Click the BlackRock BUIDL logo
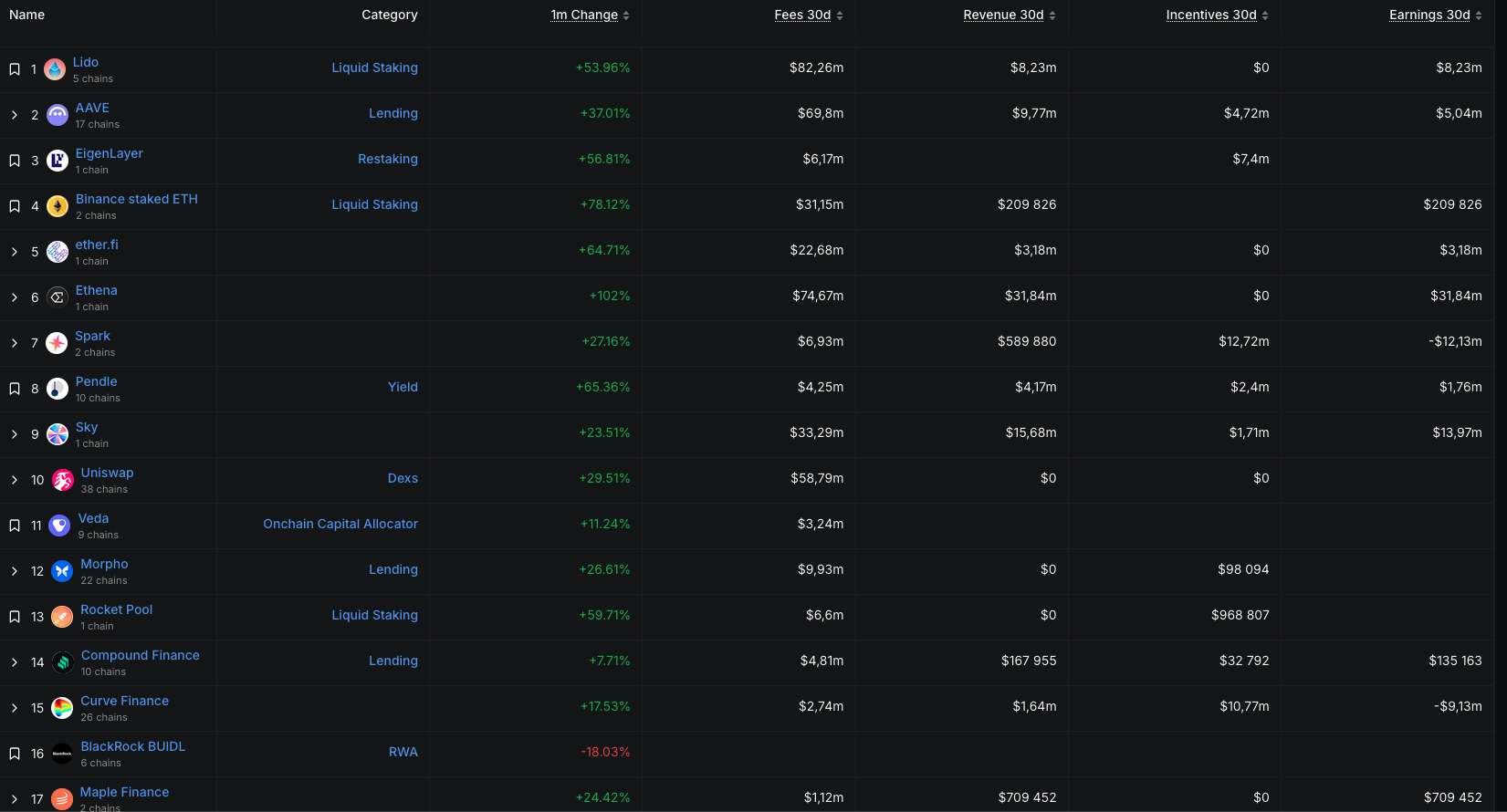 (62, 754)
